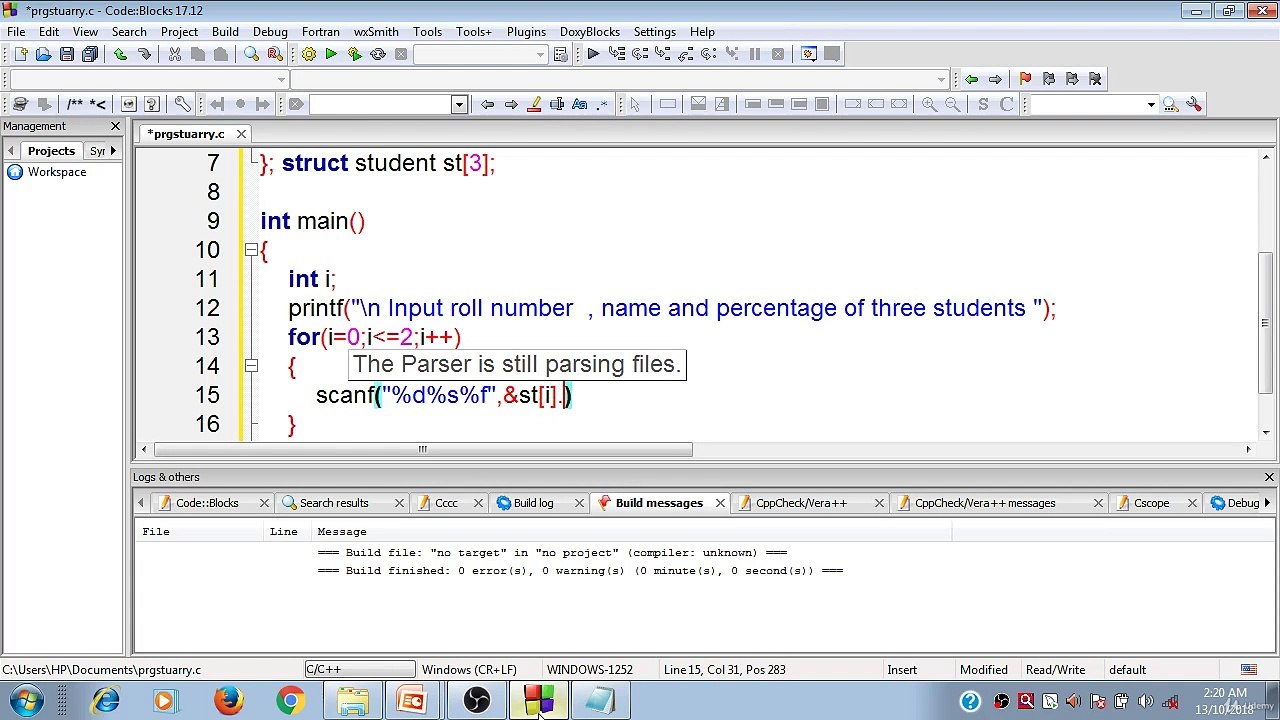Open the code completion scope dropdown

tap(281, 79)
